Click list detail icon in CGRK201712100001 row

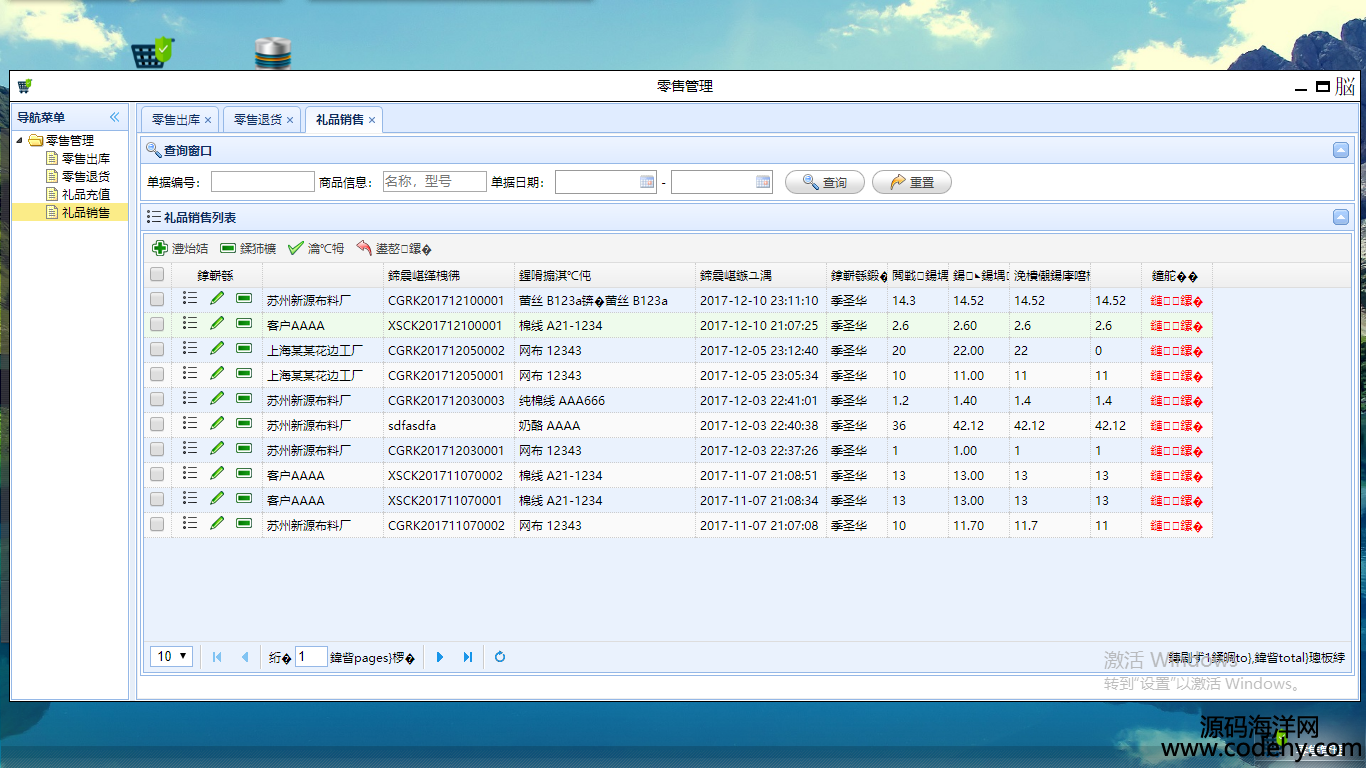190,299
